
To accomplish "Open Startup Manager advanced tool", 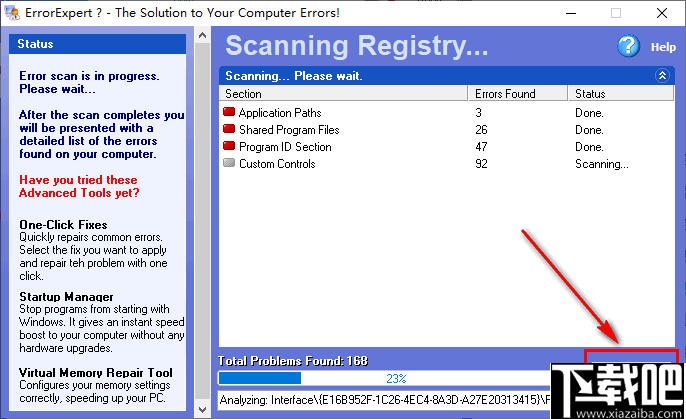I will (66, 297).
